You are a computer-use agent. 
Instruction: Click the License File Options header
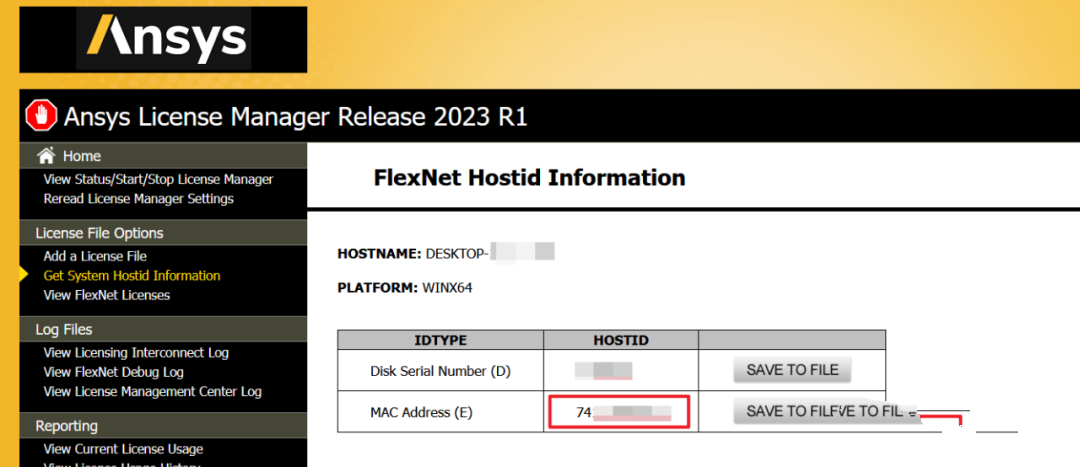point(163,233)
